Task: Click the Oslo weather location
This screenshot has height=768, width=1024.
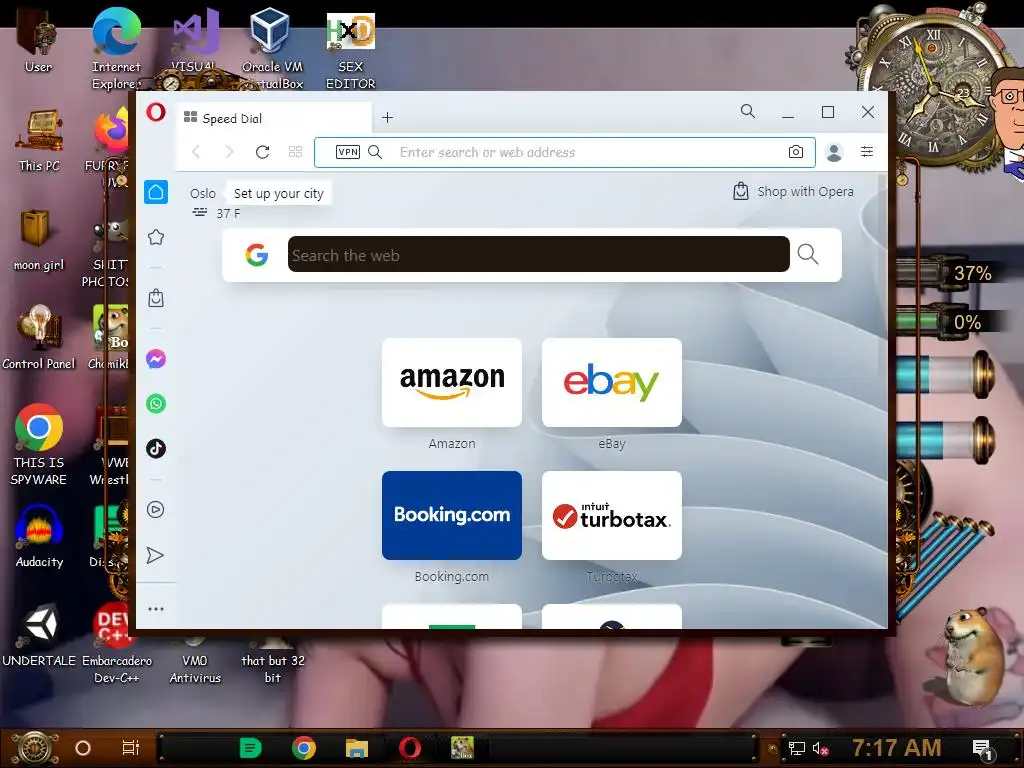Action: 202,193
